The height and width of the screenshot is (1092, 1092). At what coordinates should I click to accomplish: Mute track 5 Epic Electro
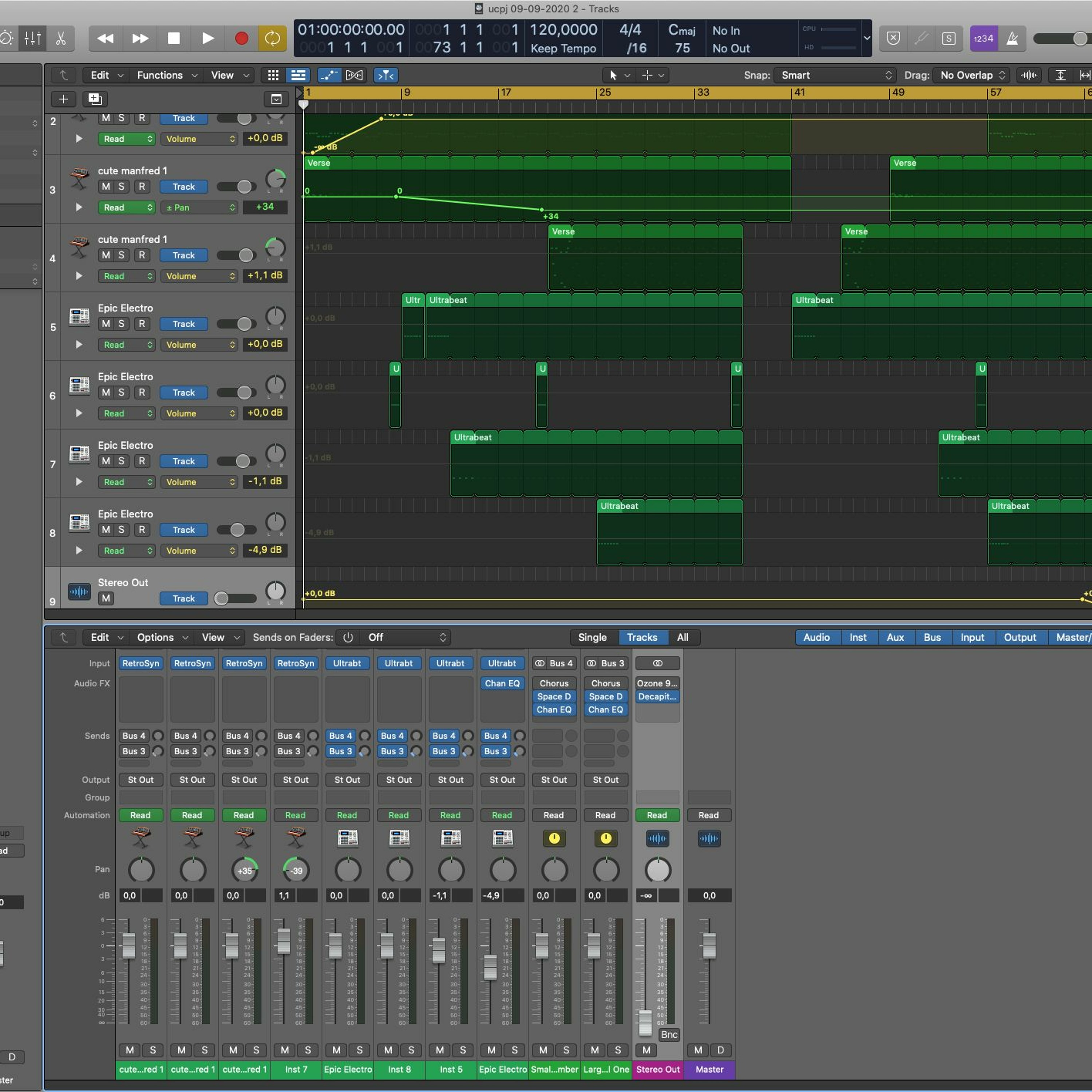tap(106, 324)
